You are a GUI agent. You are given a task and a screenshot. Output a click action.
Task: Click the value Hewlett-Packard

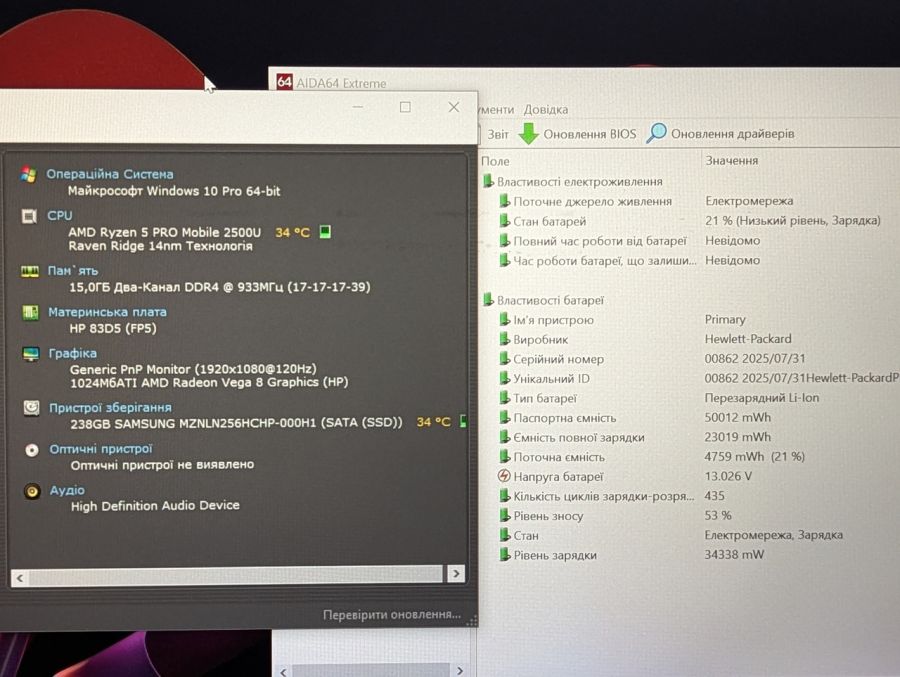(x=748, y=339)
